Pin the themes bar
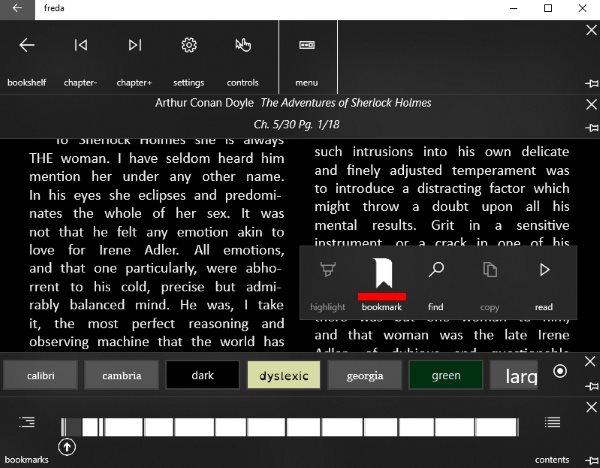 click(592, 386)
